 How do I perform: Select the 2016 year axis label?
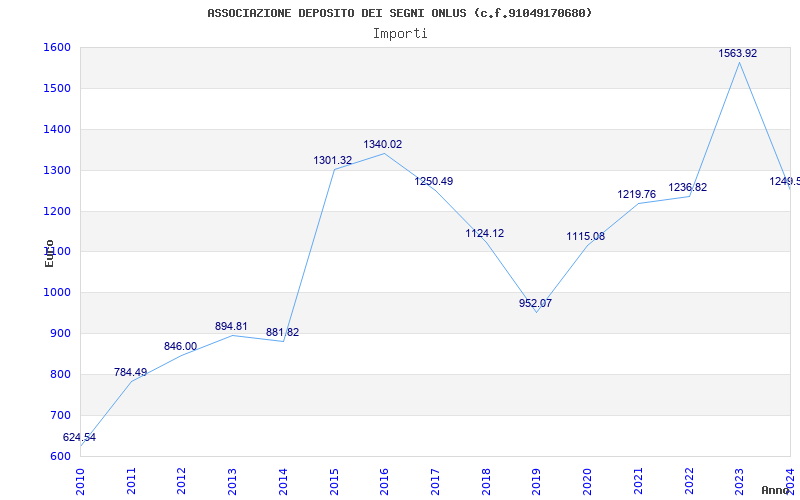[x=384, y=481]
